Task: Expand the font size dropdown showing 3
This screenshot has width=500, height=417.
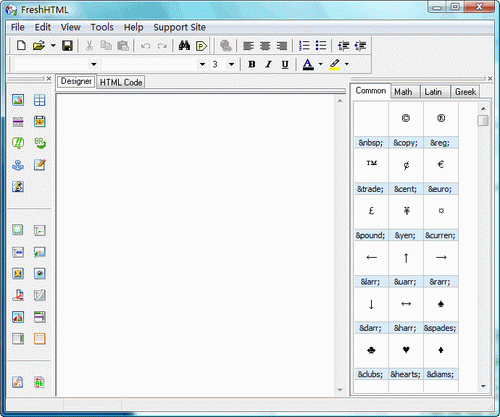Action: coord(231,64)
